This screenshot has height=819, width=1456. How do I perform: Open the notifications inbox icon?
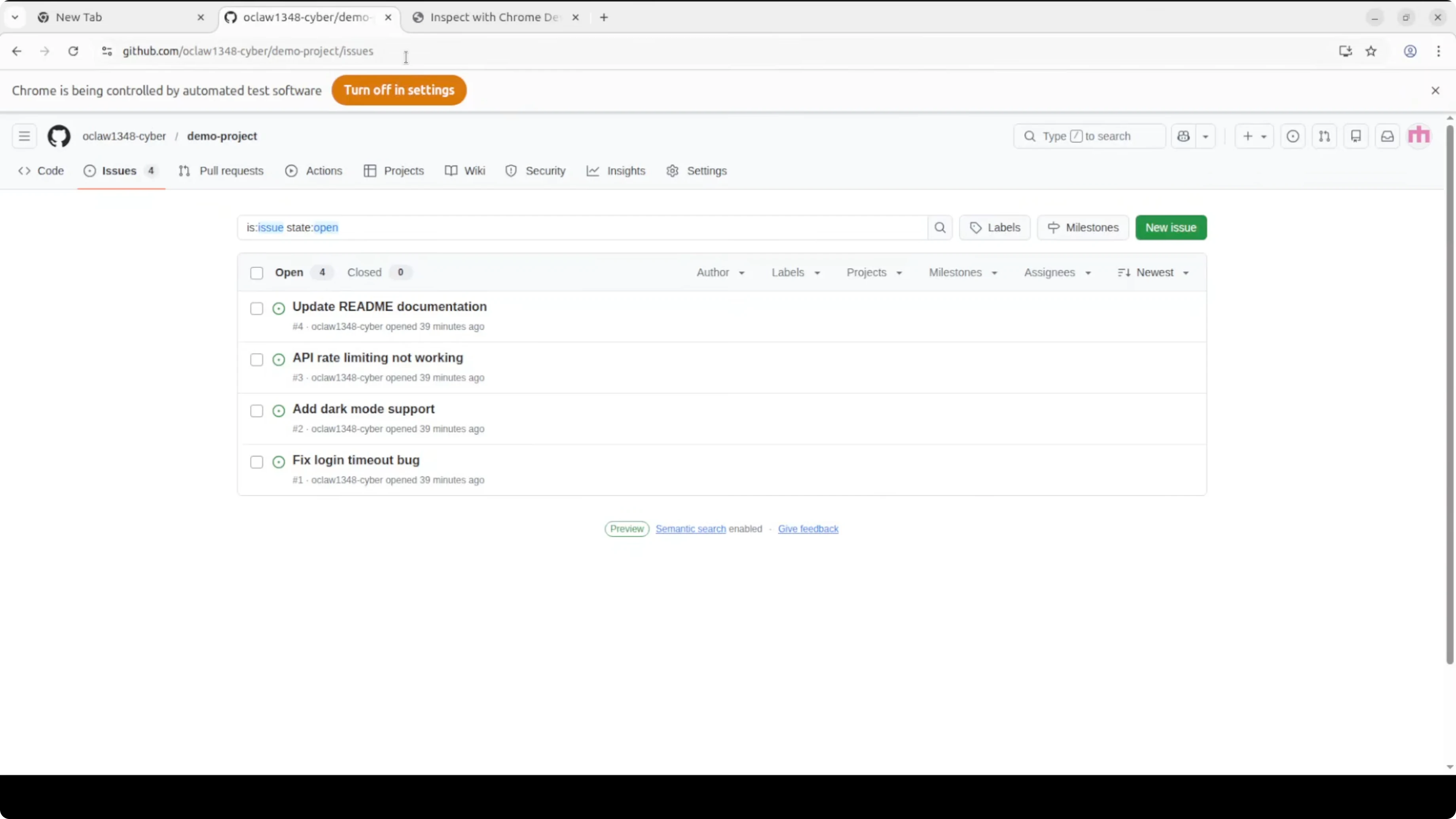(1388, 136)
